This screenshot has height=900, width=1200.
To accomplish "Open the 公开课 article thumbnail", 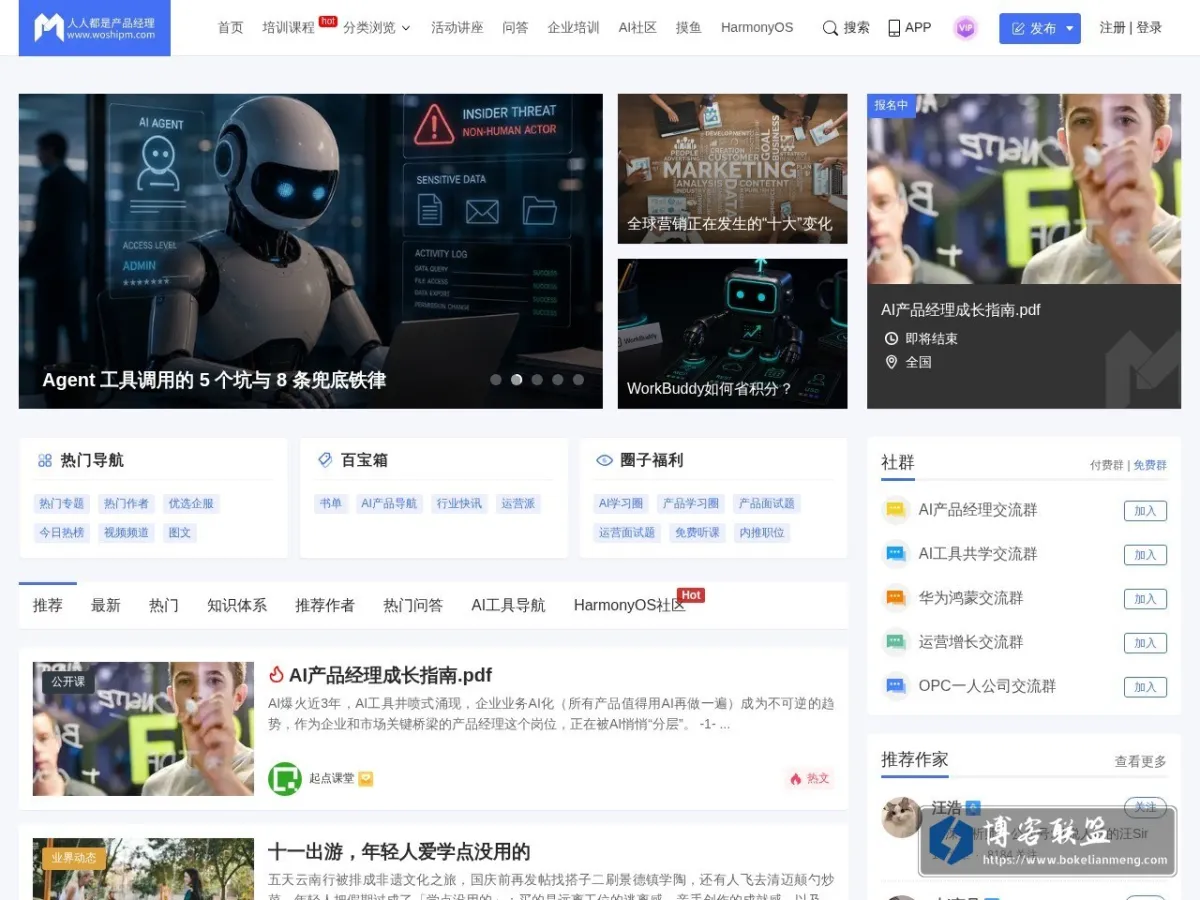I will click(143, 729).
